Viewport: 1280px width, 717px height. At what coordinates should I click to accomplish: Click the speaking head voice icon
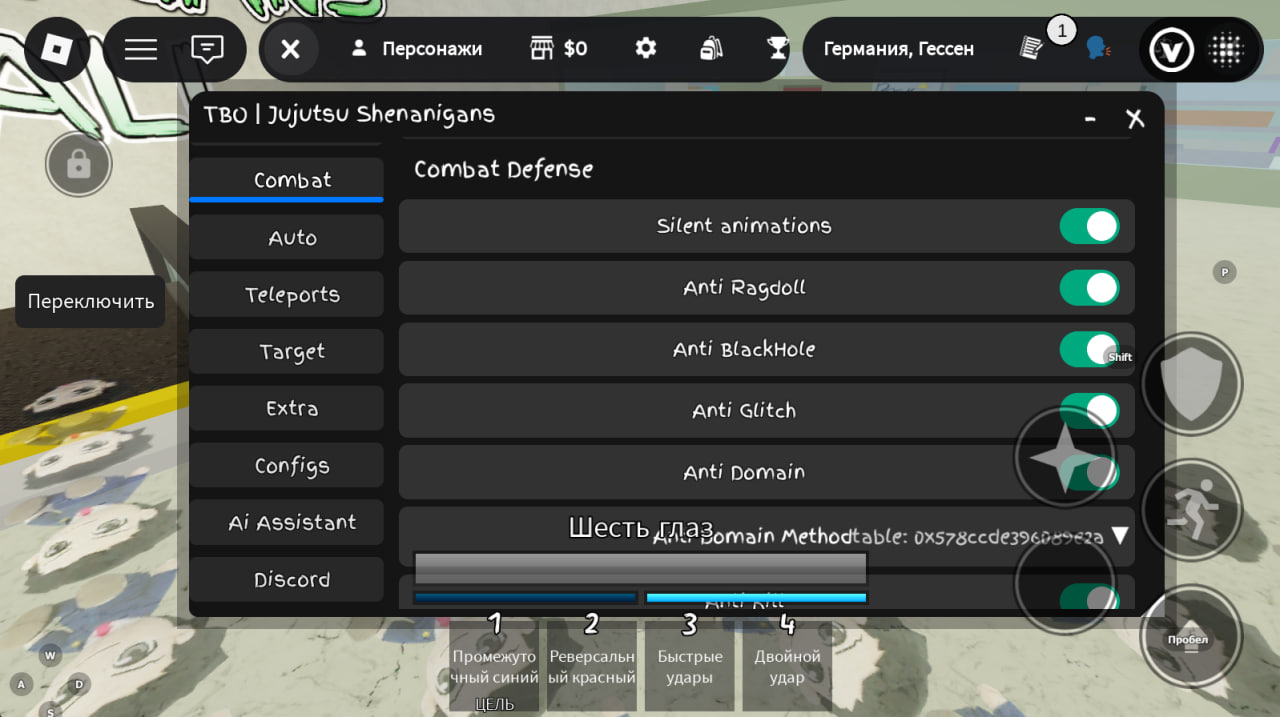[1098, 48]
